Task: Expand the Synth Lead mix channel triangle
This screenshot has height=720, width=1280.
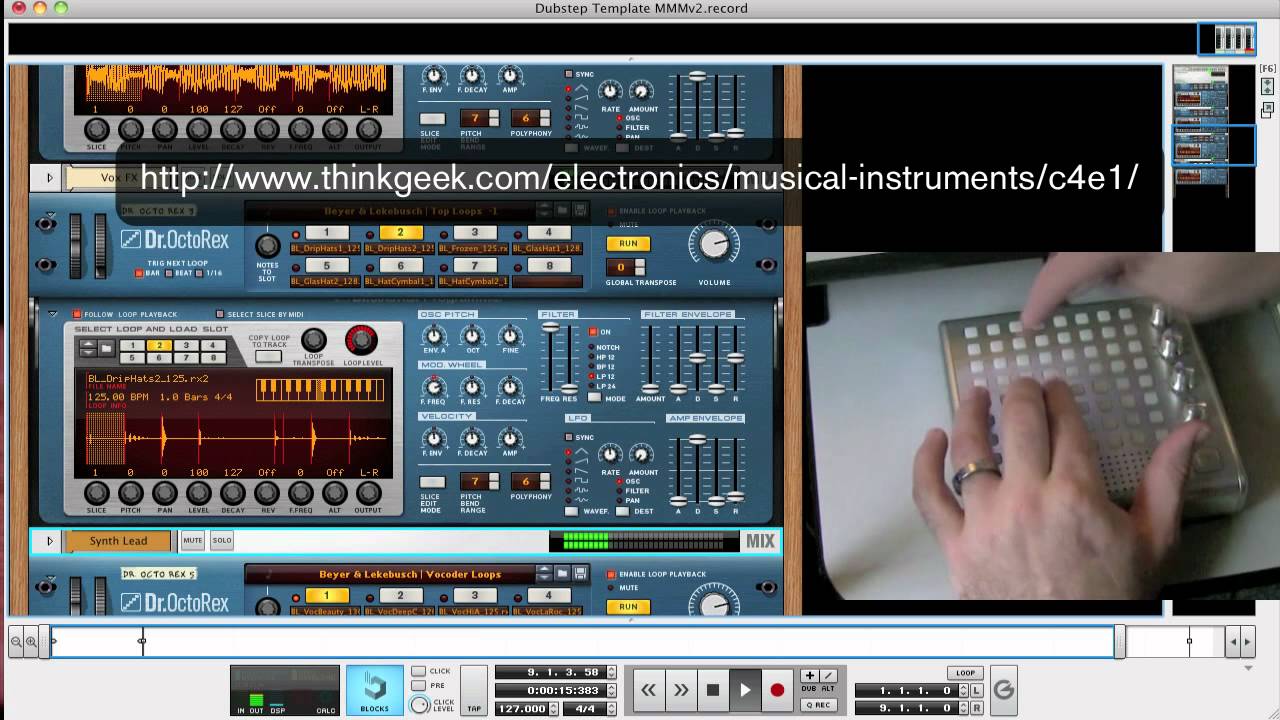Action: pos(49,541)
